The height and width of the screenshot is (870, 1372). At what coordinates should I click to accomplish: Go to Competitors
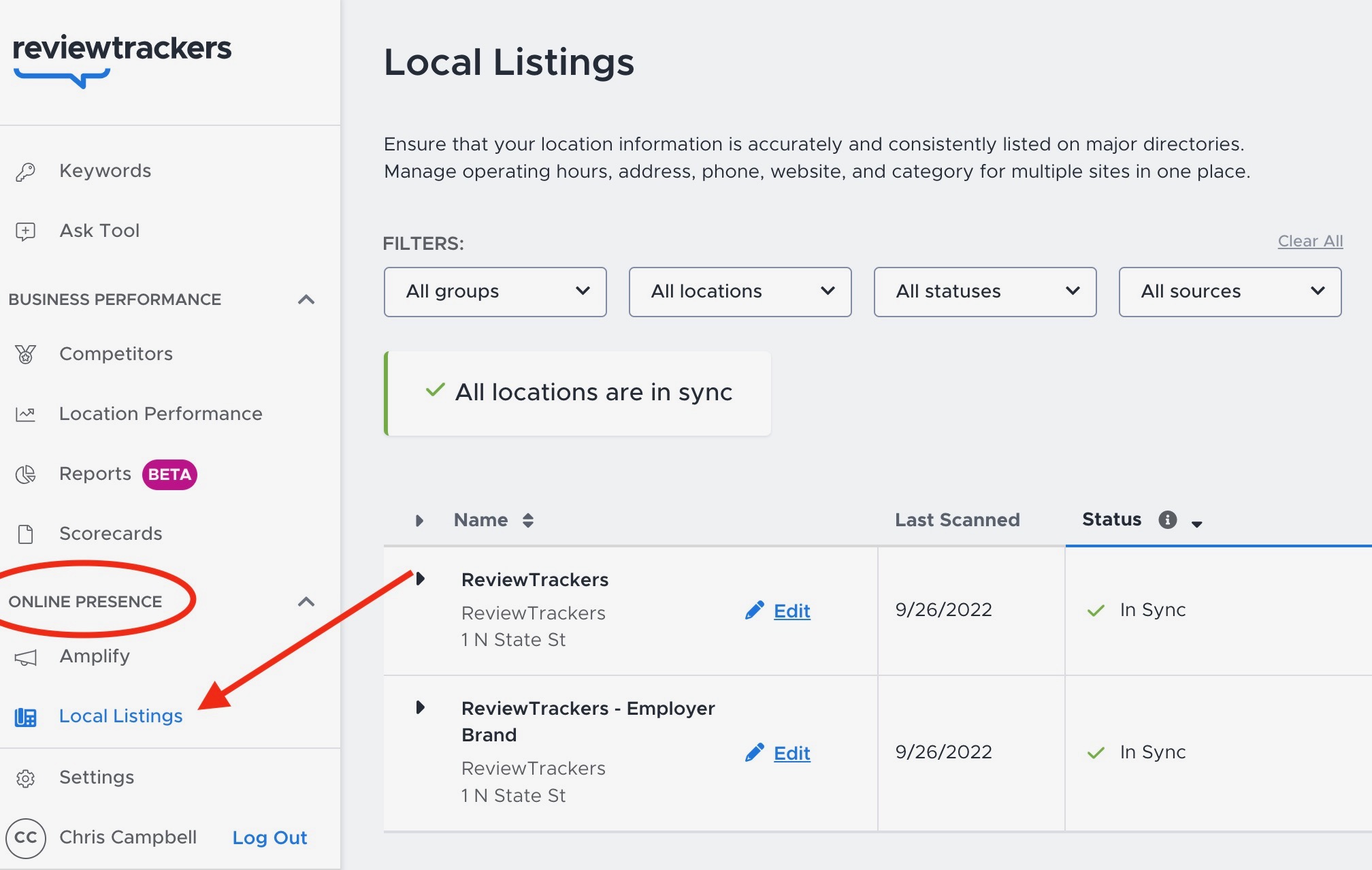[116, 354]
